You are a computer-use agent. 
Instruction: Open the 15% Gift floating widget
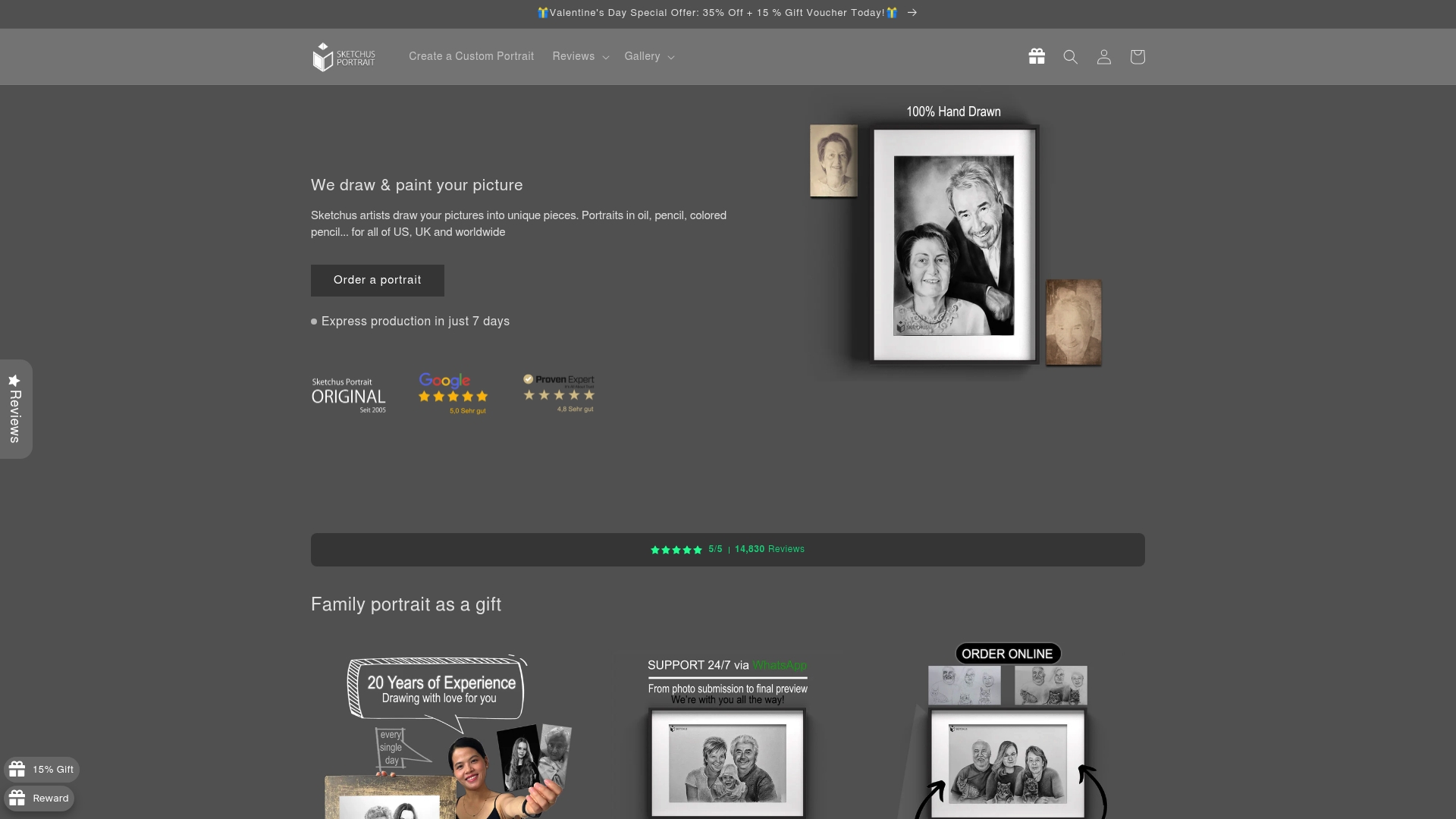[42, 769]
